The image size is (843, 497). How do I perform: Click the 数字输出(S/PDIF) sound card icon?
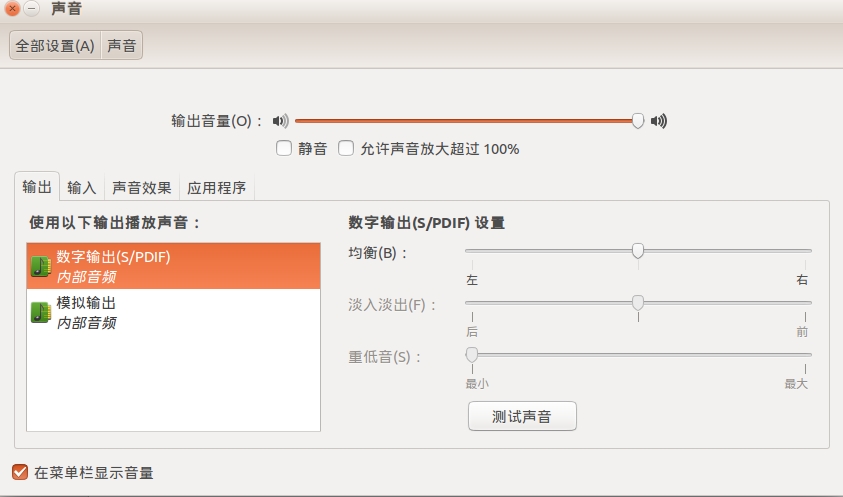41,266
